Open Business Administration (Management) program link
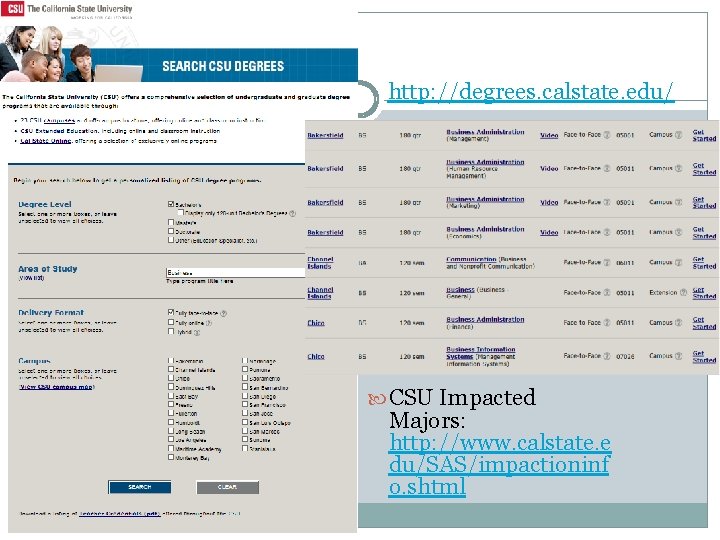The width and height of the screenshot is (720, 540). (x=485, y=132)
